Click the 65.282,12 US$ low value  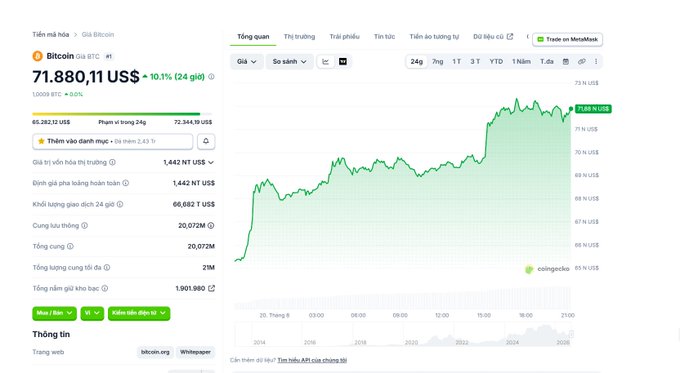[x=51, y=122]
